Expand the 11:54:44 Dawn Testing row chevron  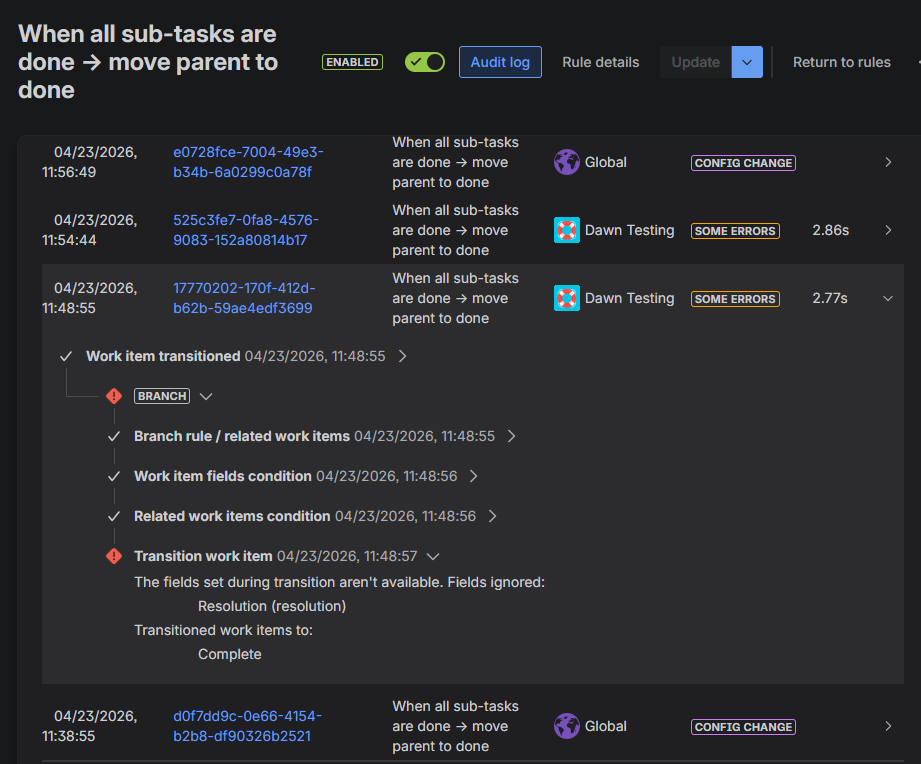point(888,230)
